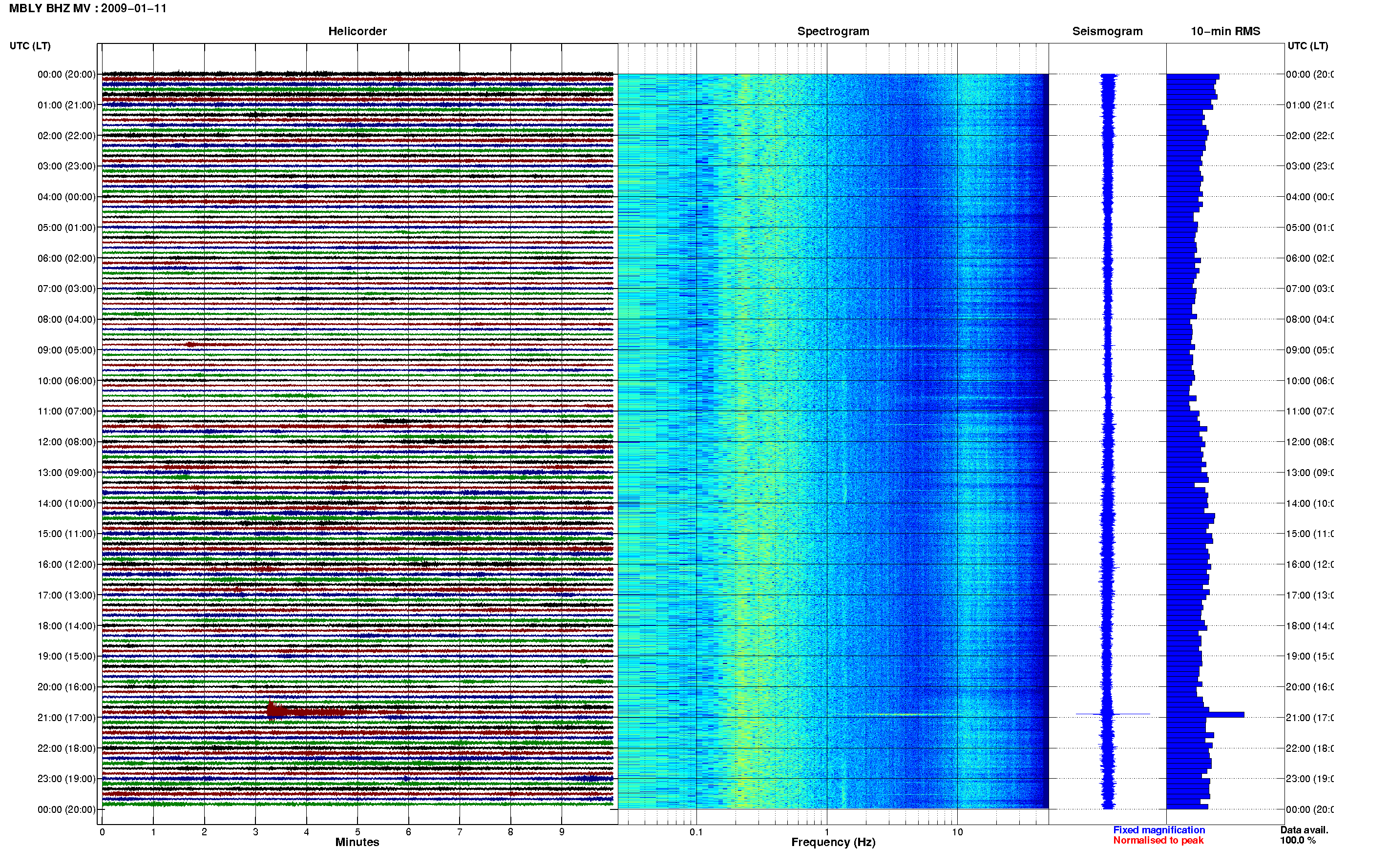Screen dimensions: 1389x868
Task: Click the left '15:00 (11:00)' time label
Action: coord(66,533)
